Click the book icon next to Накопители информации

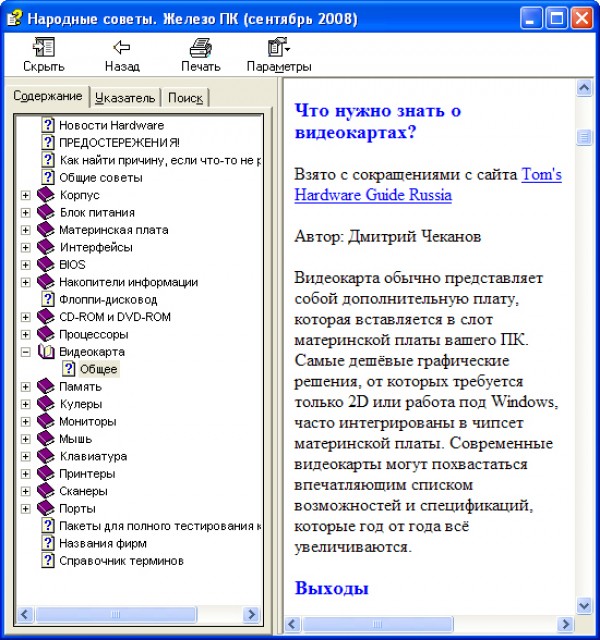pos(46,282)
